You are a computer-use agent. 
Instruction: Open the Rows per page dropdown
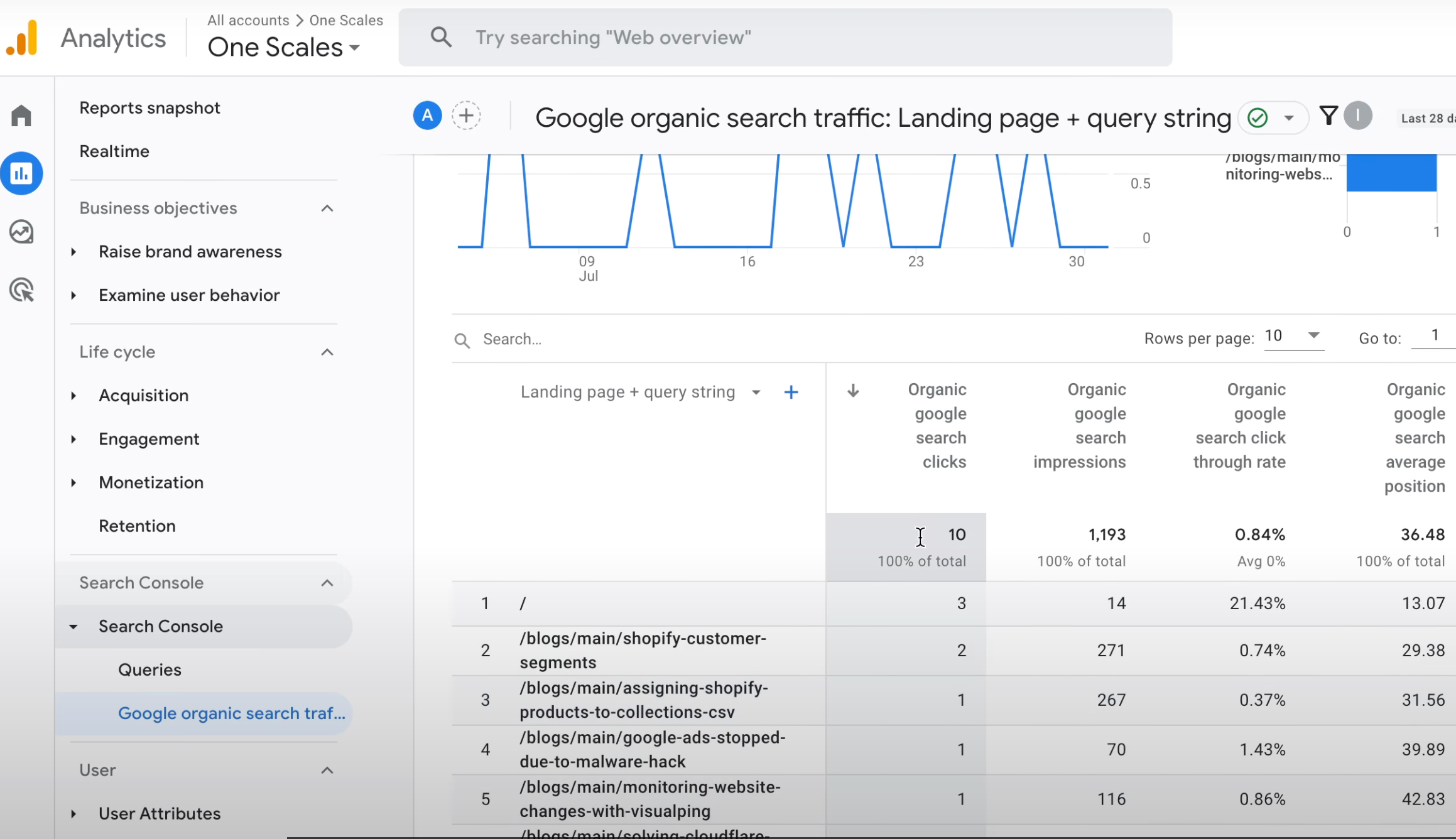click(1293, 337)
